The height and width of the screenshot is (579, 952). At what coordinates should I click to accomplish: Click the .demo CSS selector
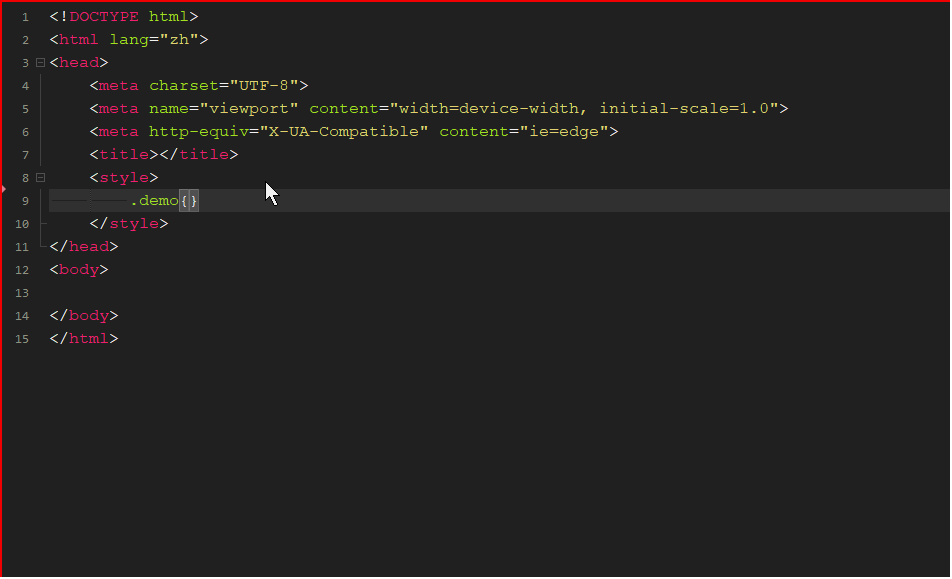pos(154,201)
